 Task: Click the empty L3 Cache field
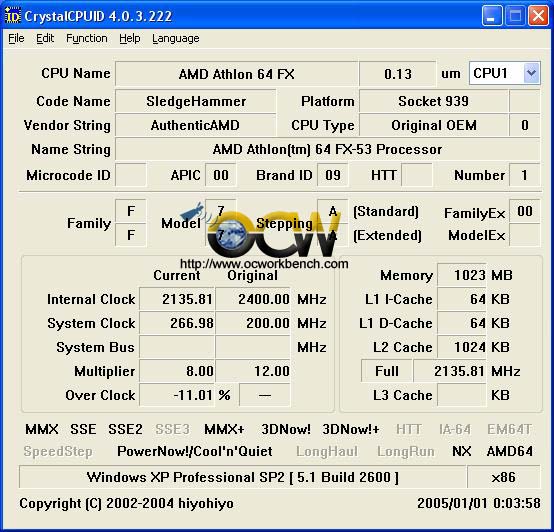[462, 395]
